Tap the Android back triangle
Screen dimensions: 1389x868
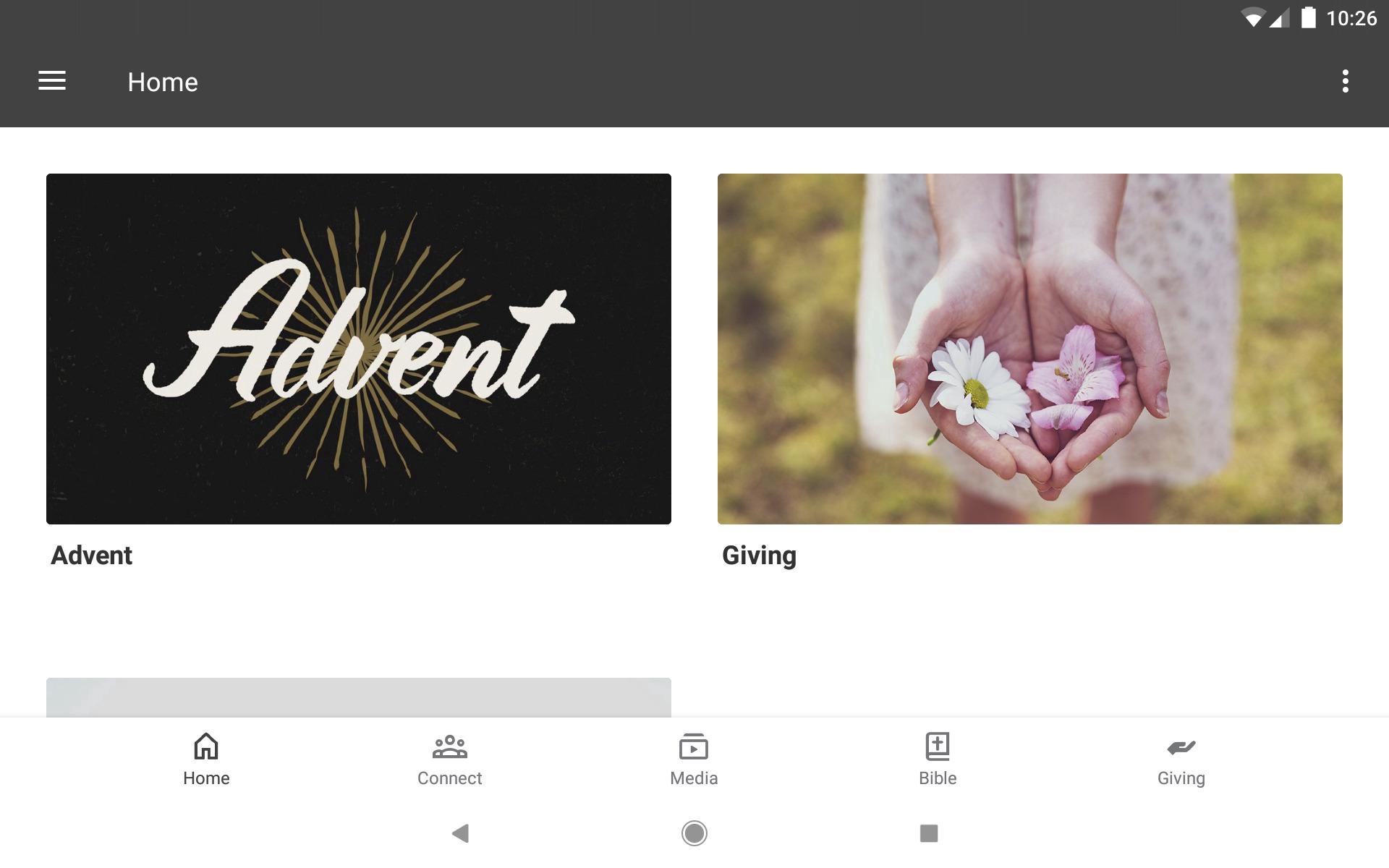click(x=460, y=833)
